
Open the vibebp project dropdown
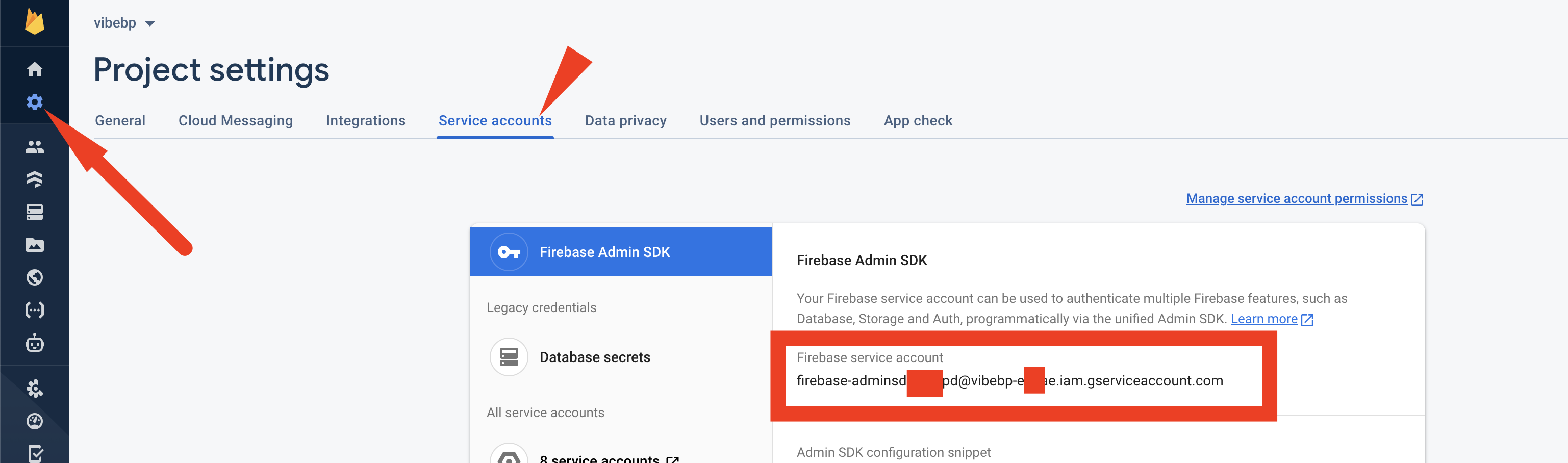[x=124, y=23]
